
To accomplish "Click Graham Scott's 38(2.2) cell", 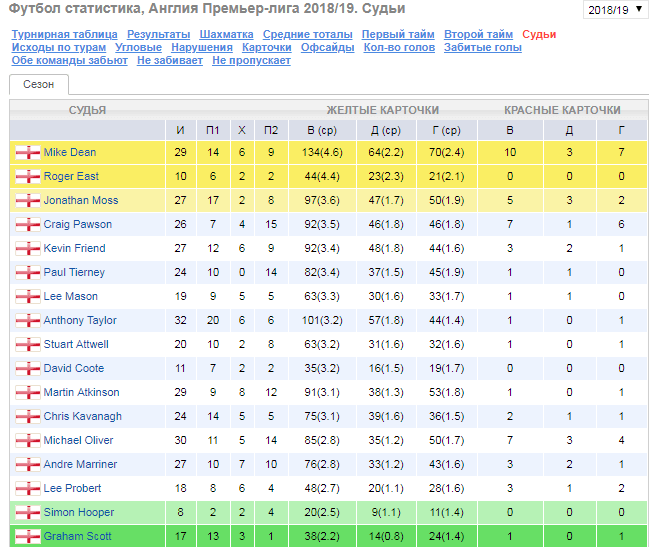I will click(322, 536).
